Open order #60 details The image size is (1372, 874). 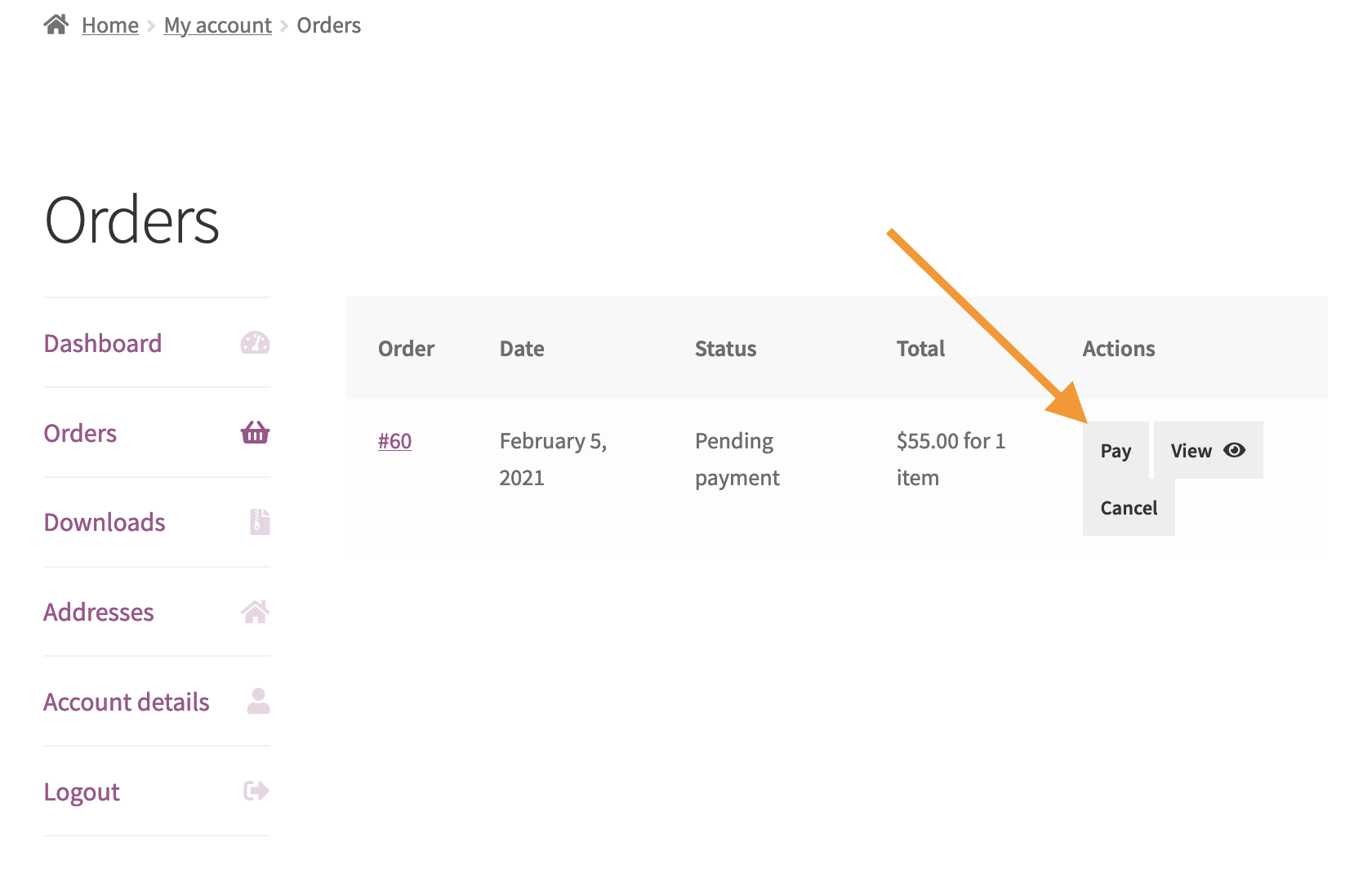tap(394, 440)
